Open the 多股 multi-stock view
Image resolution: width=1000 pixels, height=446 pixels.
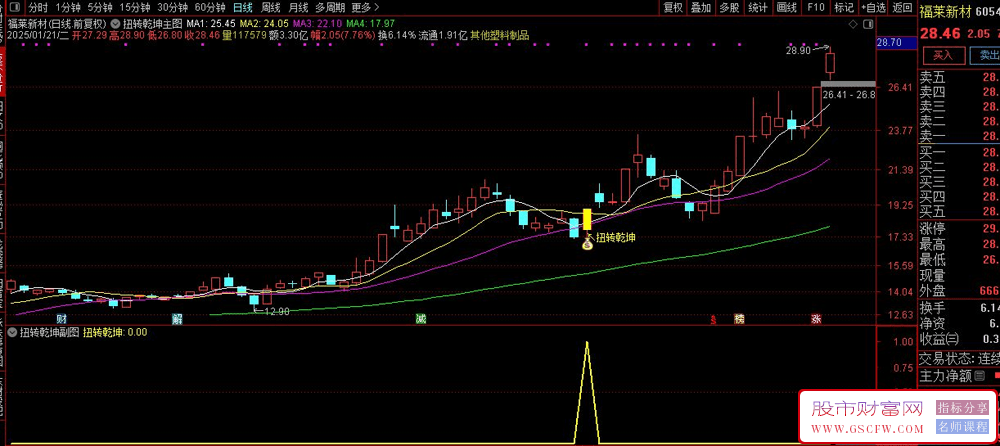click(x=729, y=8)
